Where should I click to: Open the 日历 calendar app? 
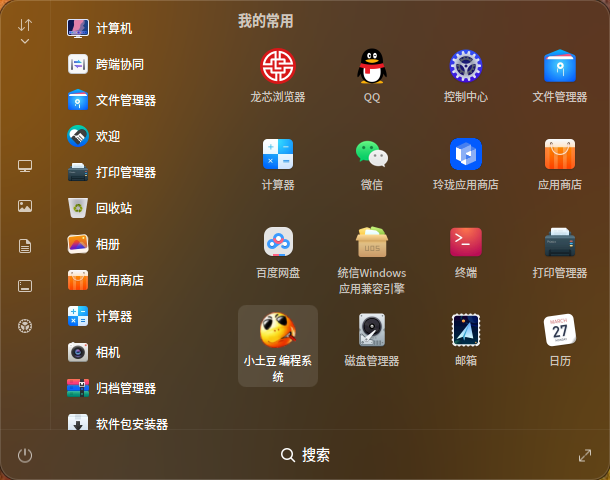click(559, 340)
